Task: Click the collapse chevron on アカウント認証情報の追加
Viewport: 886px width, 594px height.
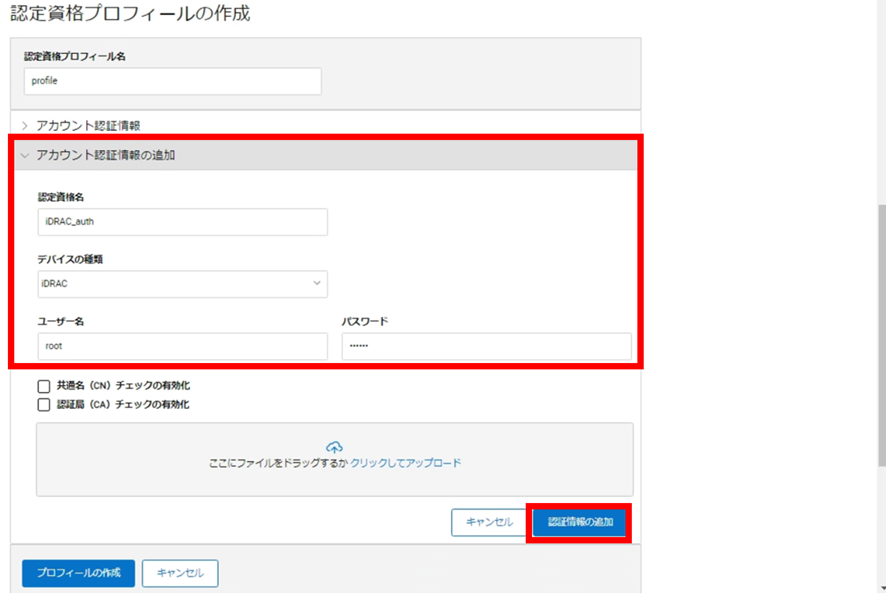Action: pos(23,156)
